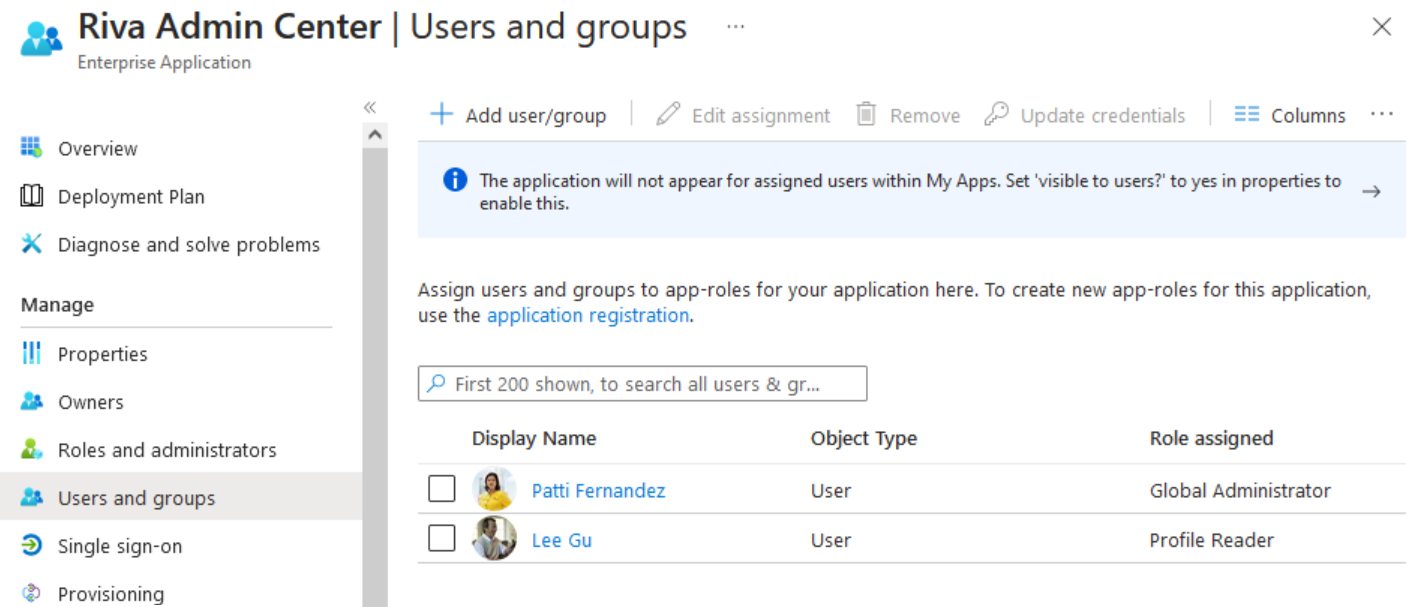The height and width of the screenshot is (607, 1420).
Task: Click the Deployment Plan book icon
Action: coord(32,196)
